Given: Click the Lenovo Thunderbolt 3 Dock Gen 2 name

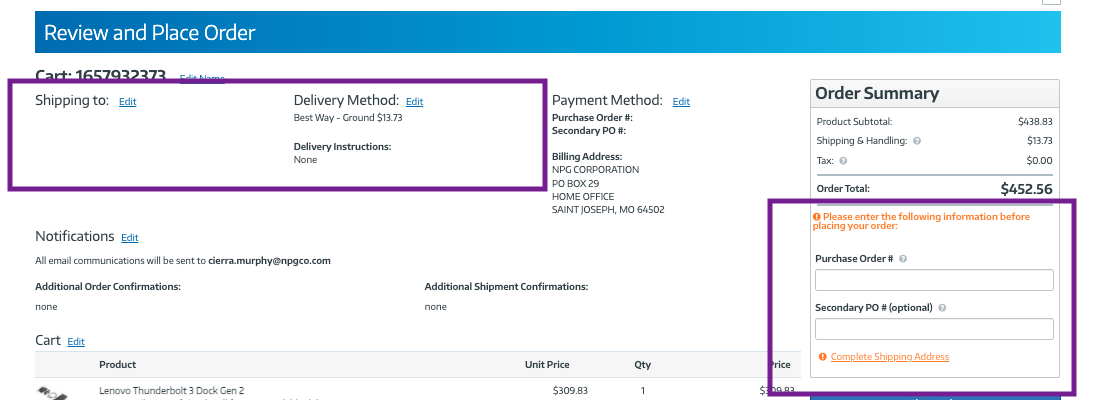Looking at the screenshot, I should [172, 390].
